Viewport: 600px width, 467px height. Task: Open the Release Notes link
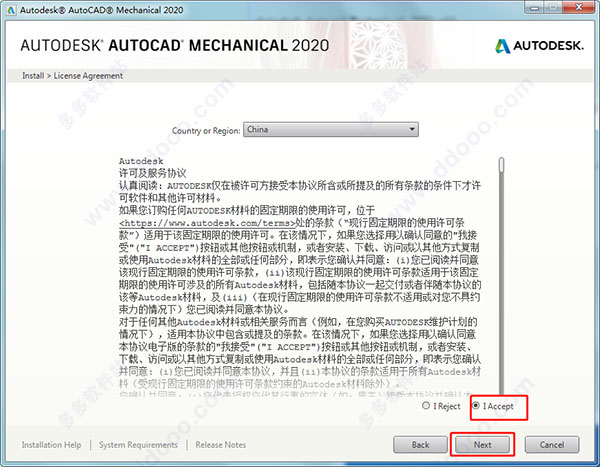pos(220,445)
